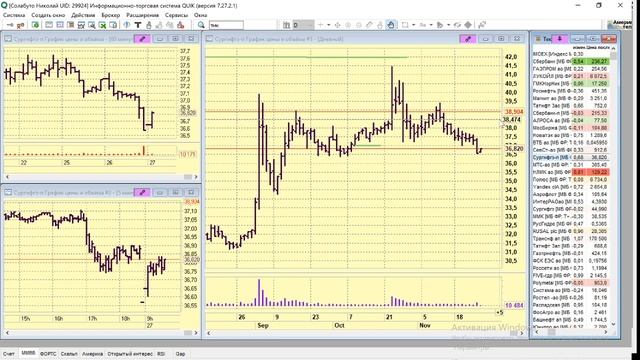The width and height of the screenshot is (640, 360).
Task: Click the +5 button below daily chart
Action: coord(500,313)
